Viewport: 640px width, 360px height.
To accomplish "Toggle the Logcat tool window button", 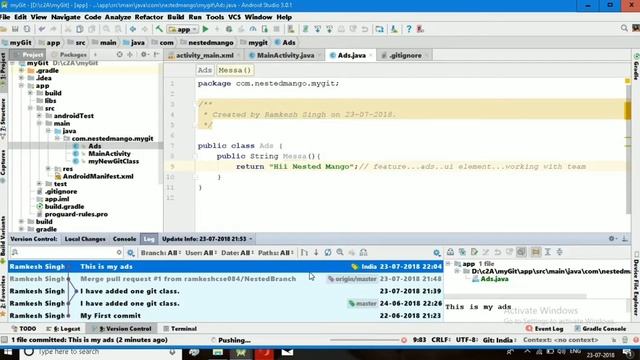I will (x=63, y=329).
